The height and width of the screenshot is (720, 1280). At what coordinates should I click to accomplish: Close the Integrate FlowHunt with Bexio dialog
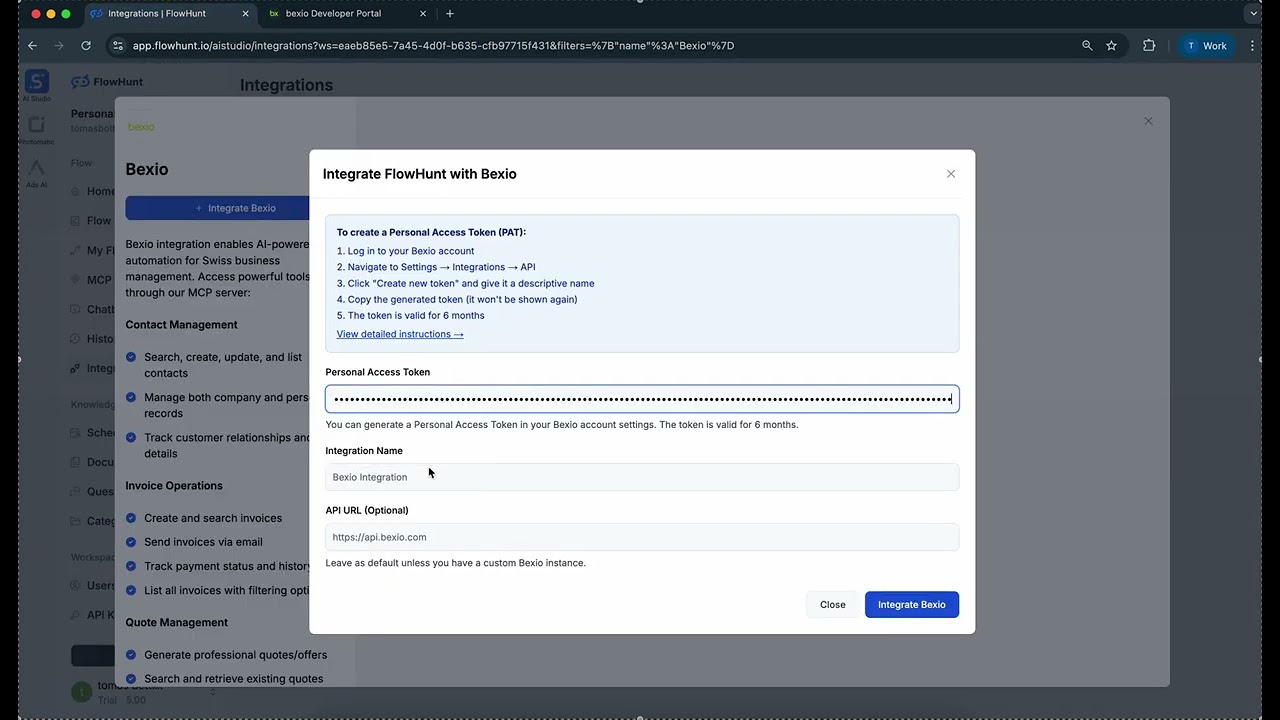point(951,174)
